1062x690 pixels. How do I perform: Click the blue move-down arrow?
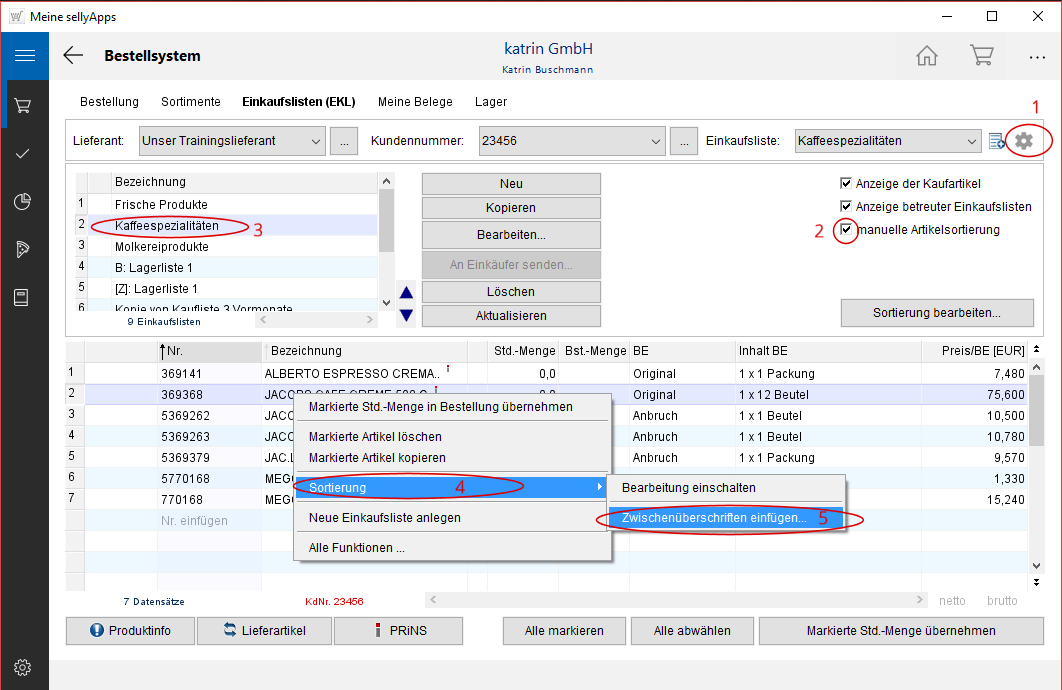click(406, 316)
